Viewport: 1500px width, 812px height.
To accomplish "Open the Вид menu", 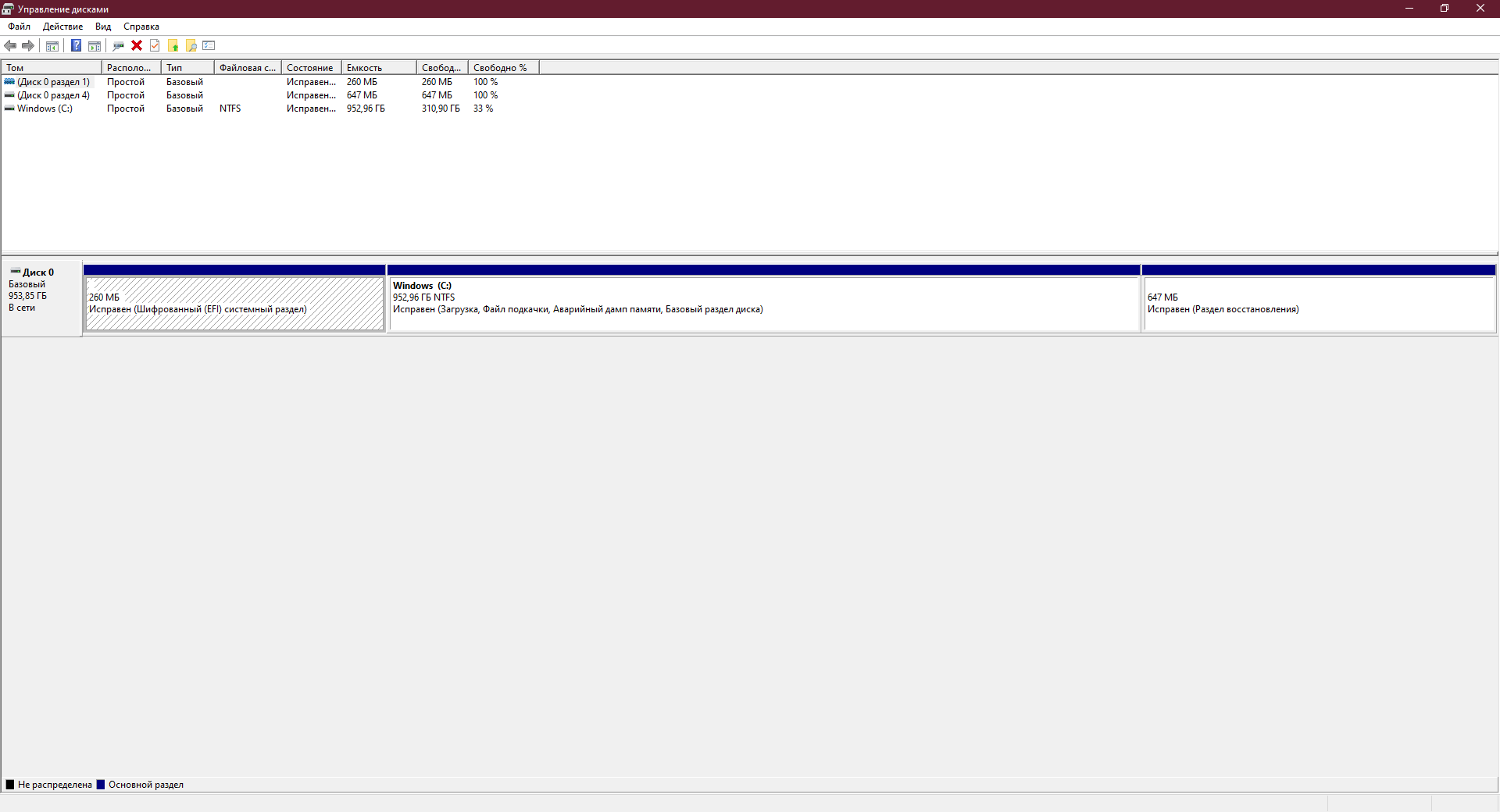I will (103, 27).
